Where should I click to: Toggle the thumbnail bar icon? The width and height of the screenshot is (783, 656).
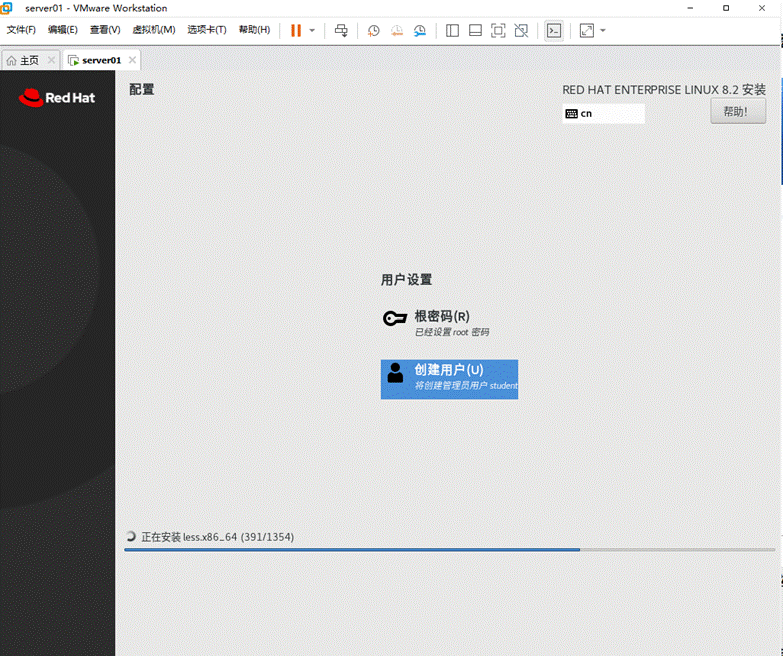click(x=475, y=30)
